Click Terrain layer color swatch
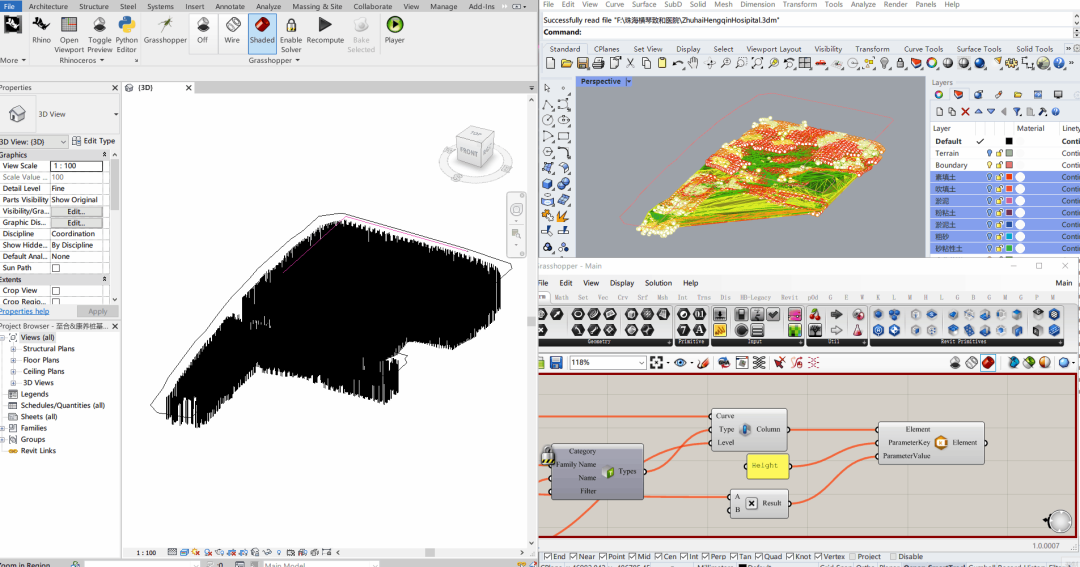Image resolution: width=1080 pixels, height=567 pixels. [x=1009, y=153]
